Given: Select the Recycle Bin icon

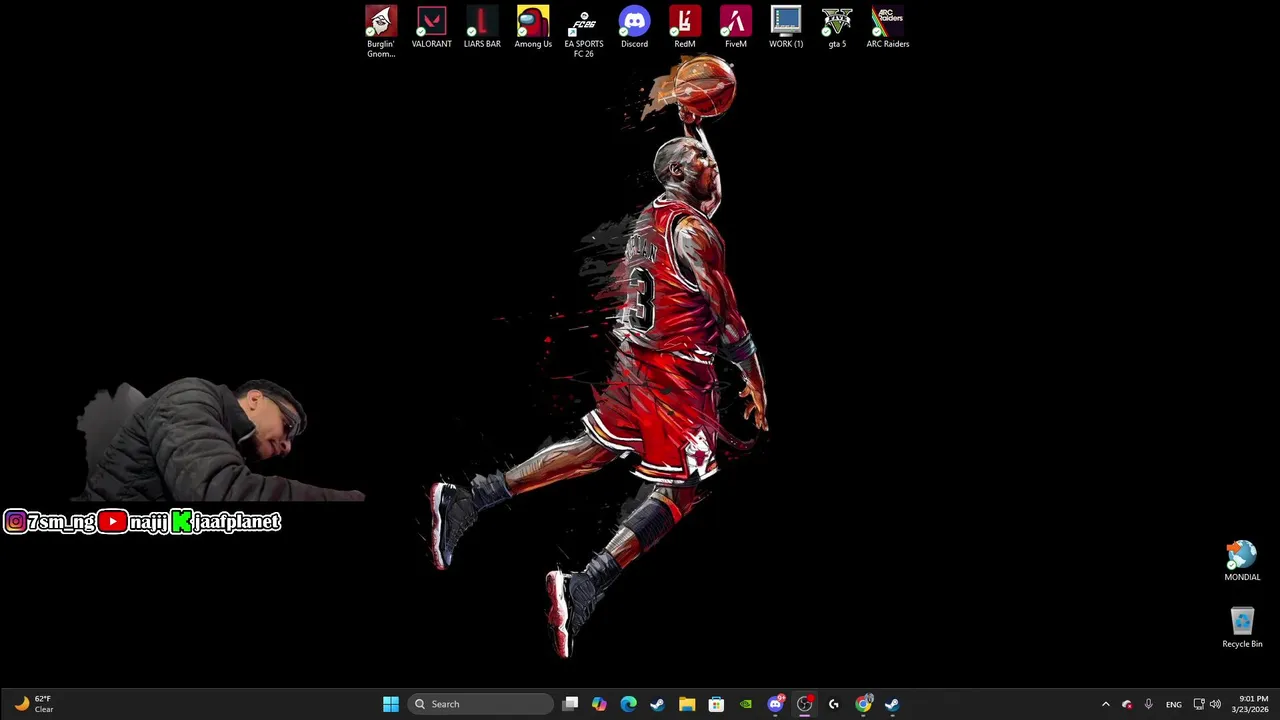Looking at the screenshot, I should 1242,628.
